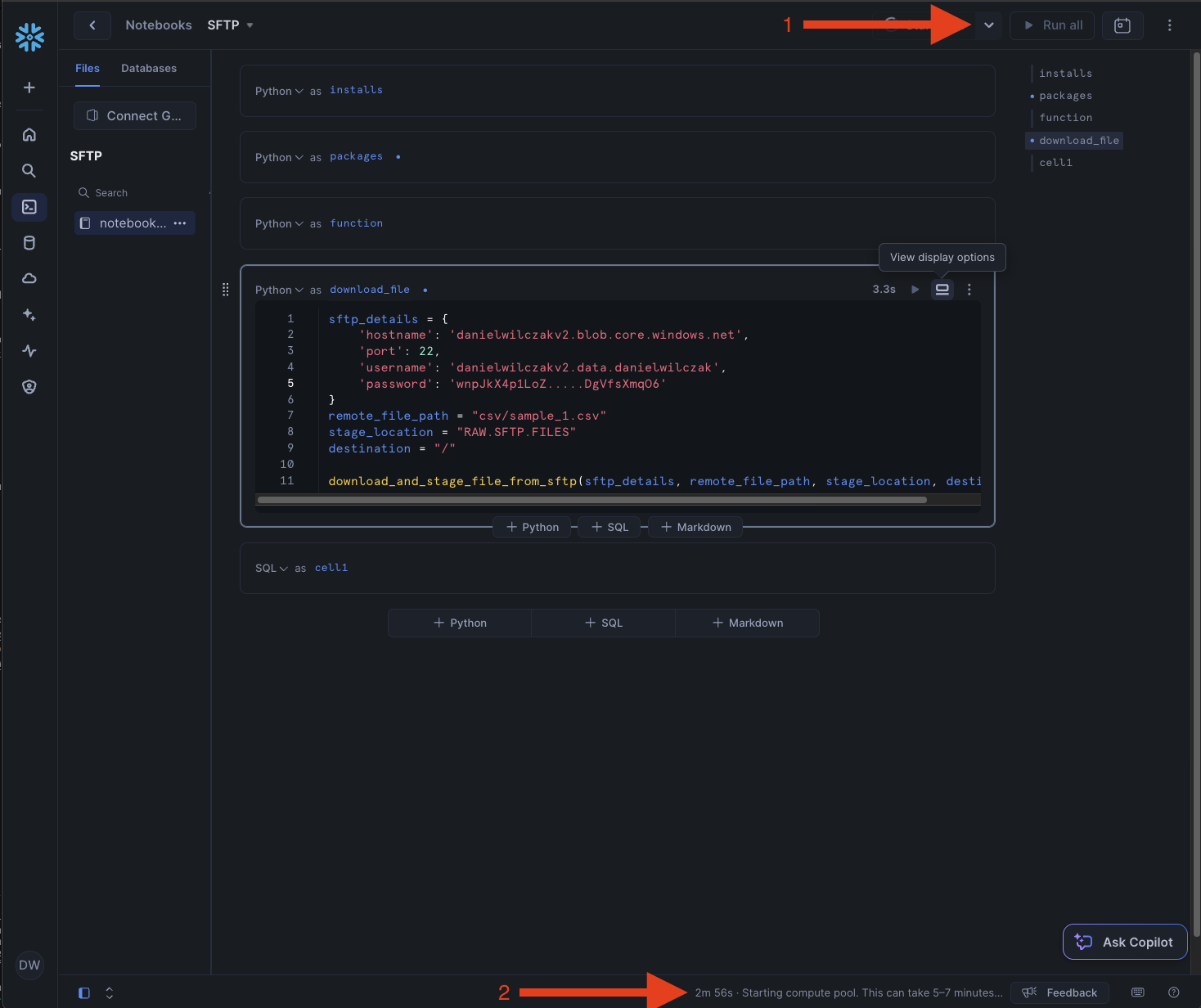
Task: Expand the Python language dropdown on installs cell
Action: point(279,91)
